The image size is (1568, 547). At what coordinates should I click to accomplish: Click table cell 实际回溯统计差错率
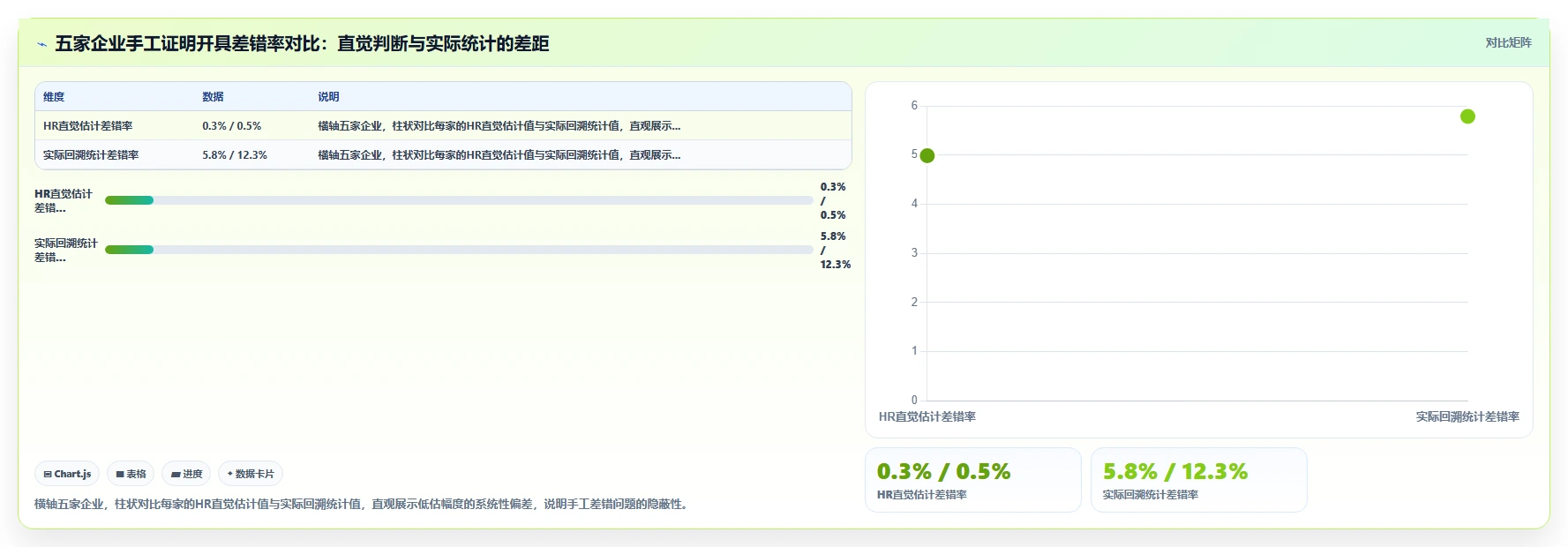tap(91, 155)
